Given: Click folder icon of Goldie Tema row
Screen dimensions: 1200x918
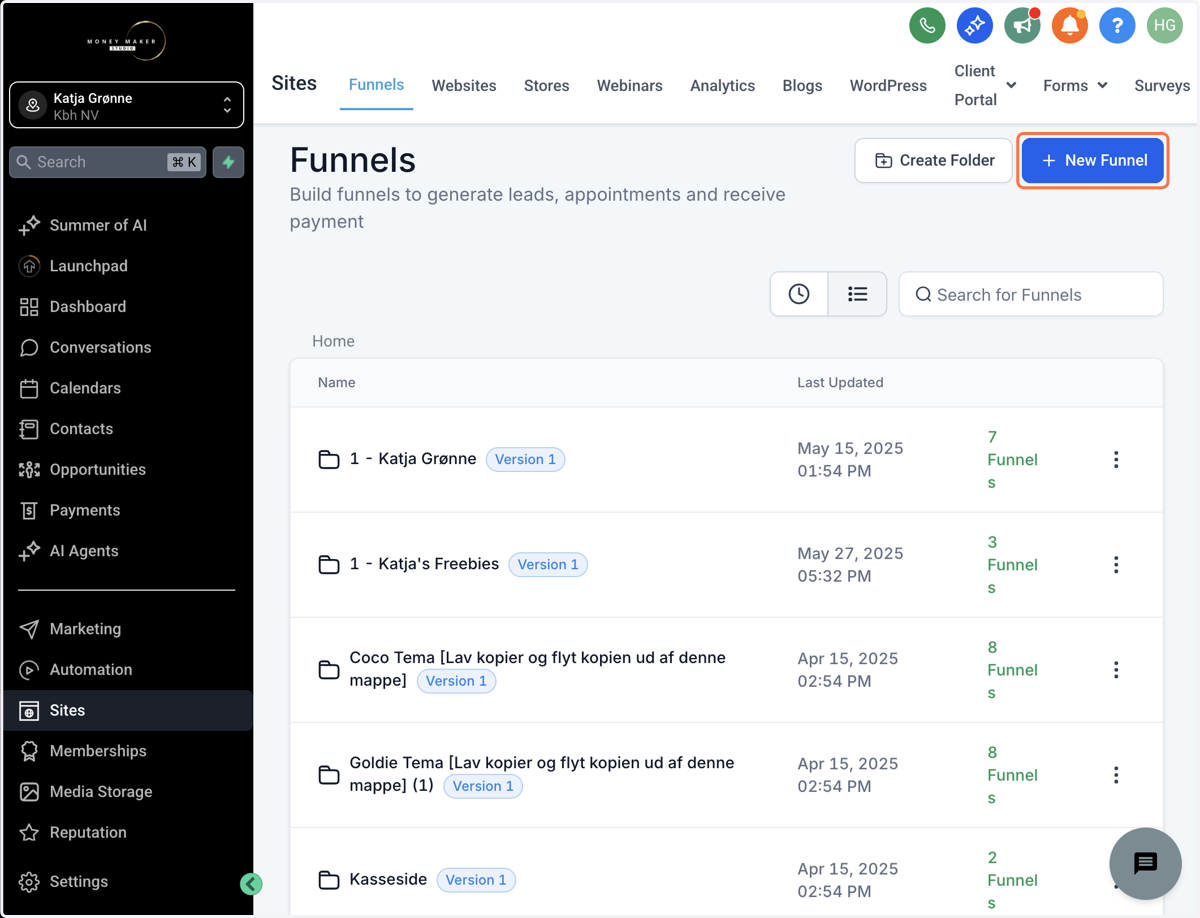Looking at the screenshot, I should tap(329, 775).
